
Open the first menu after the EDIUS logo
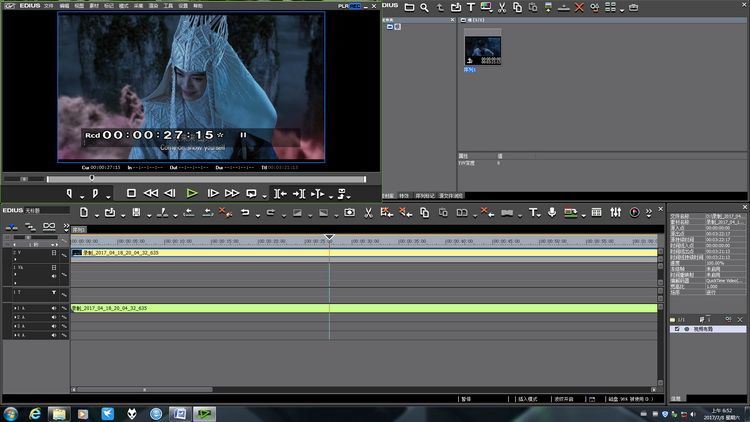coord(49,6)
